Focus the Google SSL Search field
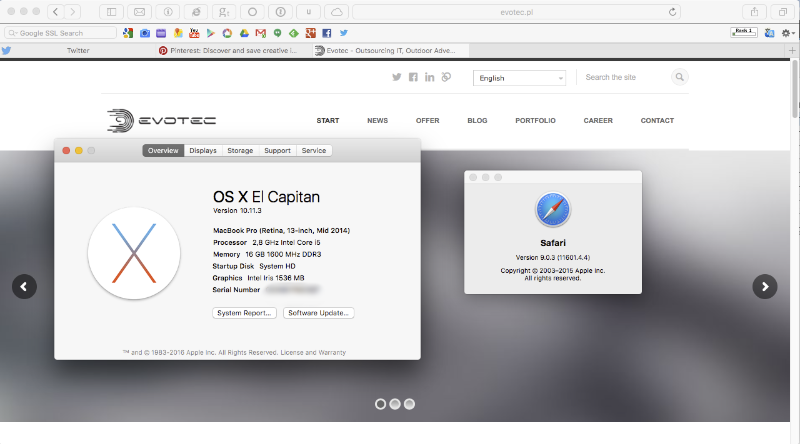The height and width of the screenshot is (444, 800). click(61, 33)
